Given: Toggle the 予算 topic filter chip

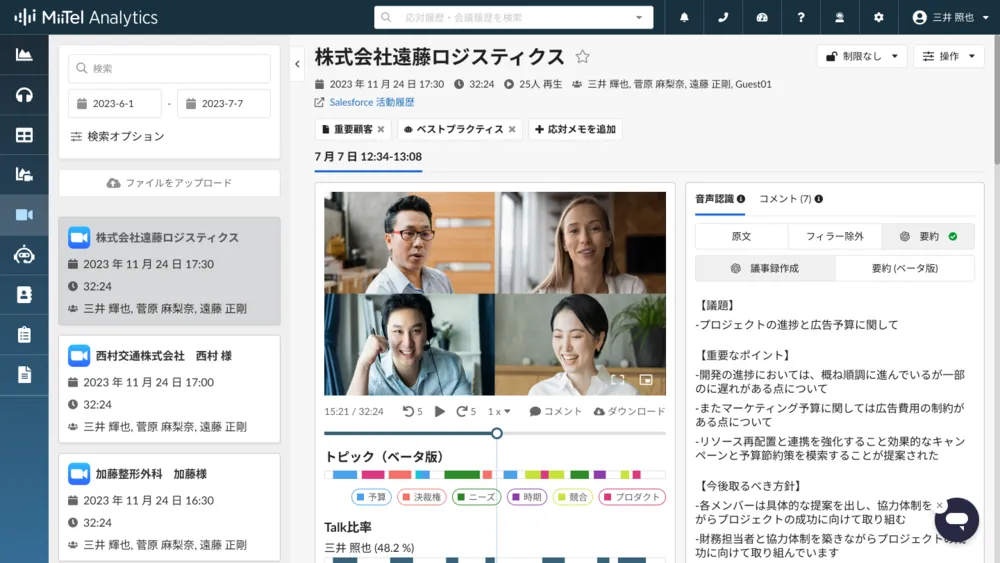Looking at the screenshot, I should pyautogui.click(x=371, y=497).
